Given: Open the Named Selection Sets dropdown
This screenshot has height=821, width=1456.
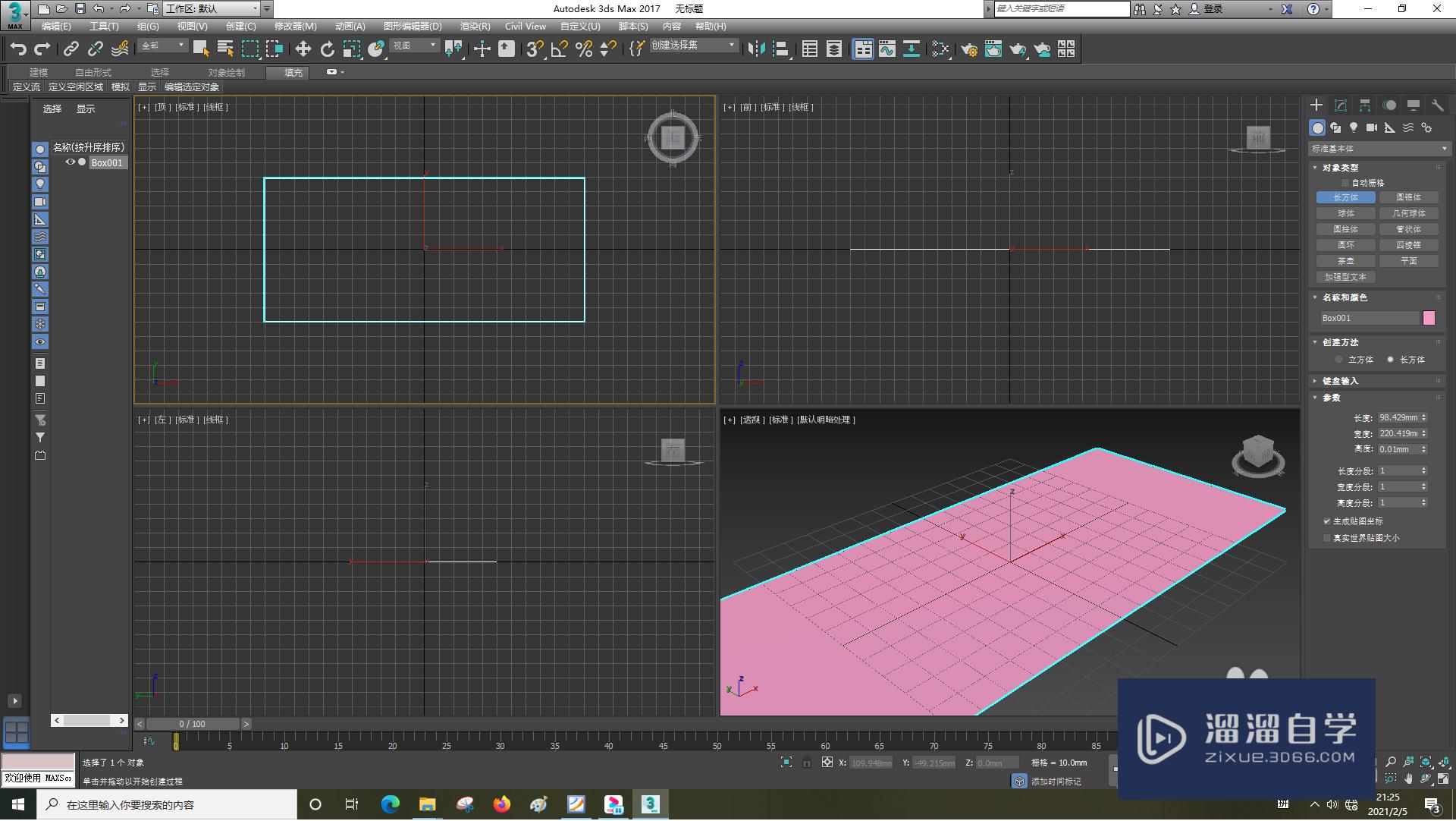Looking at the screenshot, I should 694,46.
